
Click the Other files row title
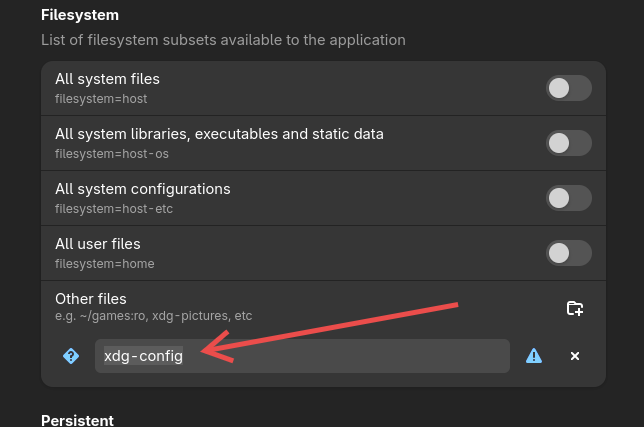tap(91, 299)
